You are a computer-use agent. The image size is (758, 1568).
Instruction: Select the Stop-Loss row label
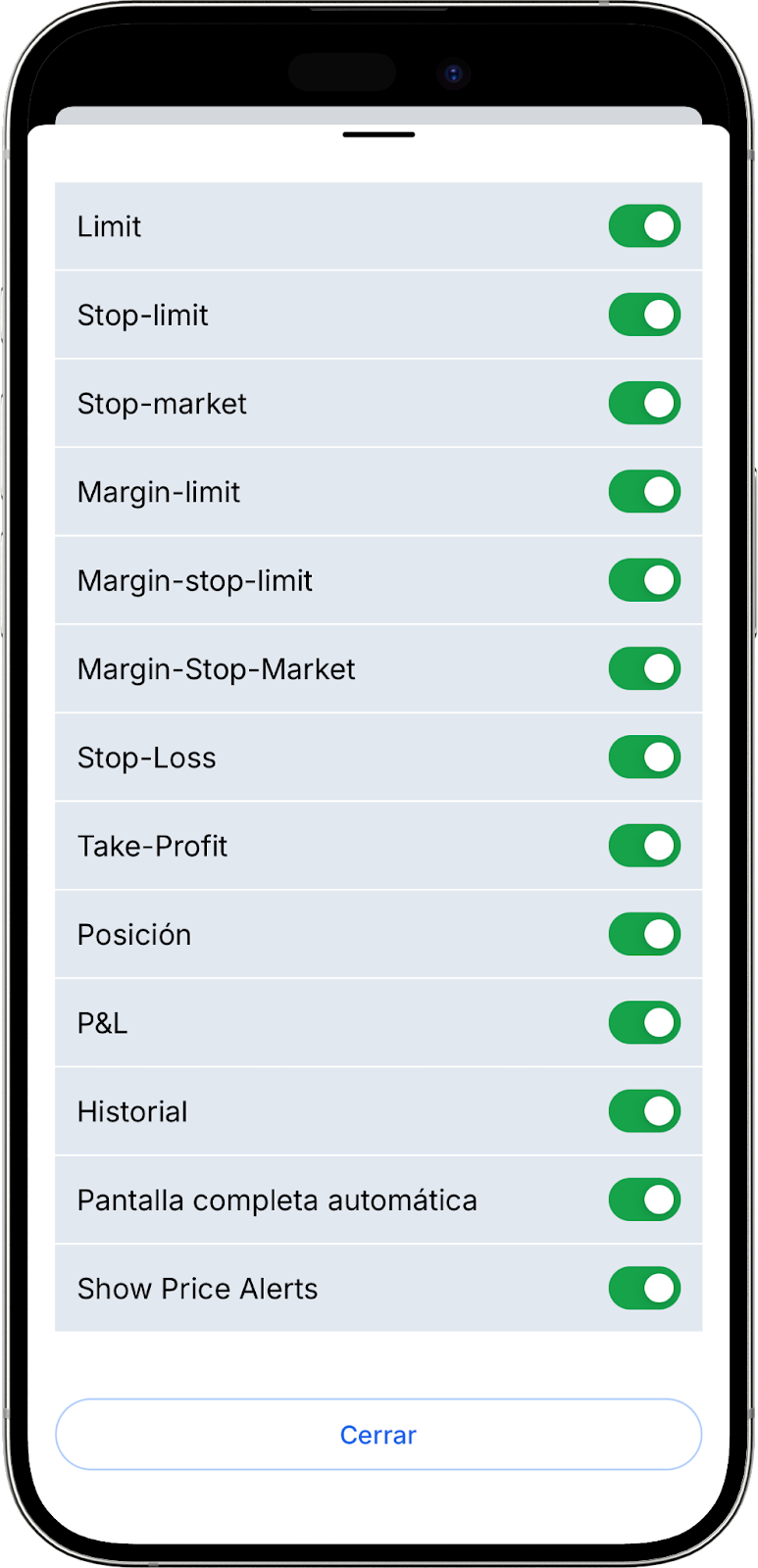pos(147,758)
